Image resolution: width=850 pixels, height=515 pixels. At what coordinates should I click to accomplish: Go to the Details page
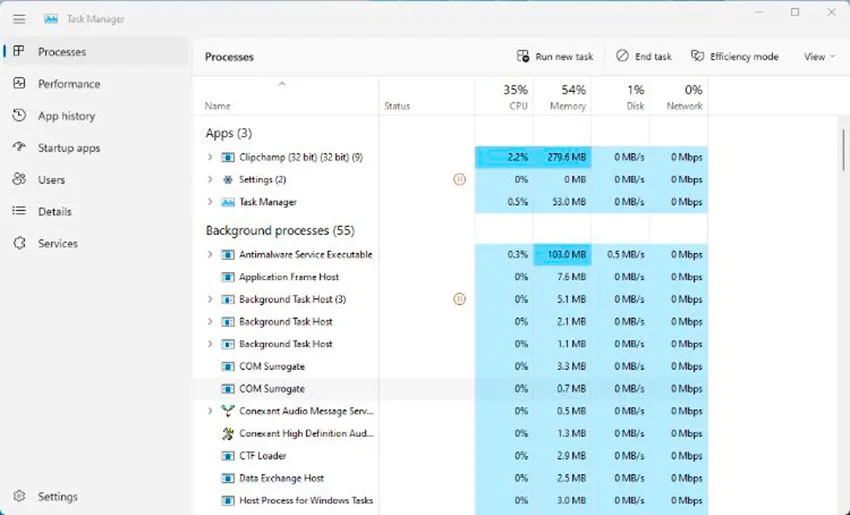pyautogui.click(x=96, y=211)
